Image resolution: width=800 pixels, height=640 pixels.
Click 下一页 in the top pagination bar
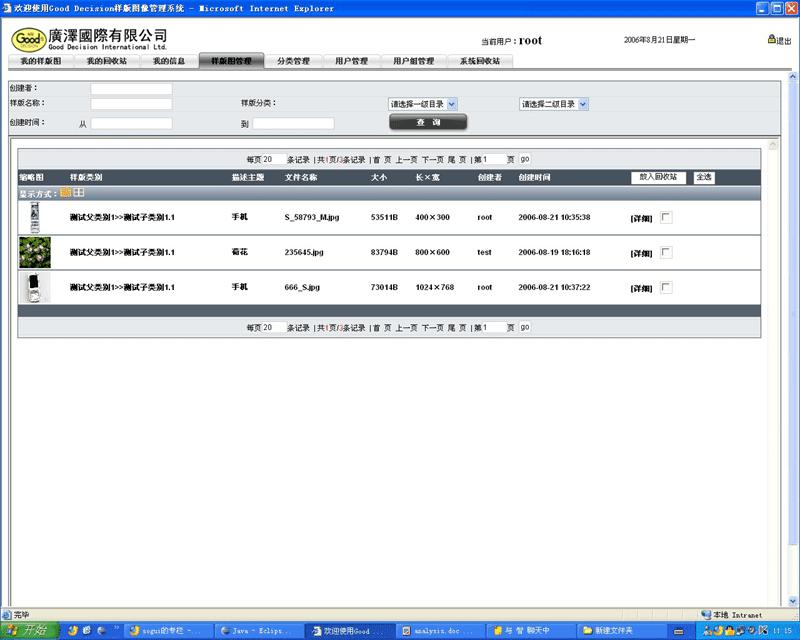[432, 160]
